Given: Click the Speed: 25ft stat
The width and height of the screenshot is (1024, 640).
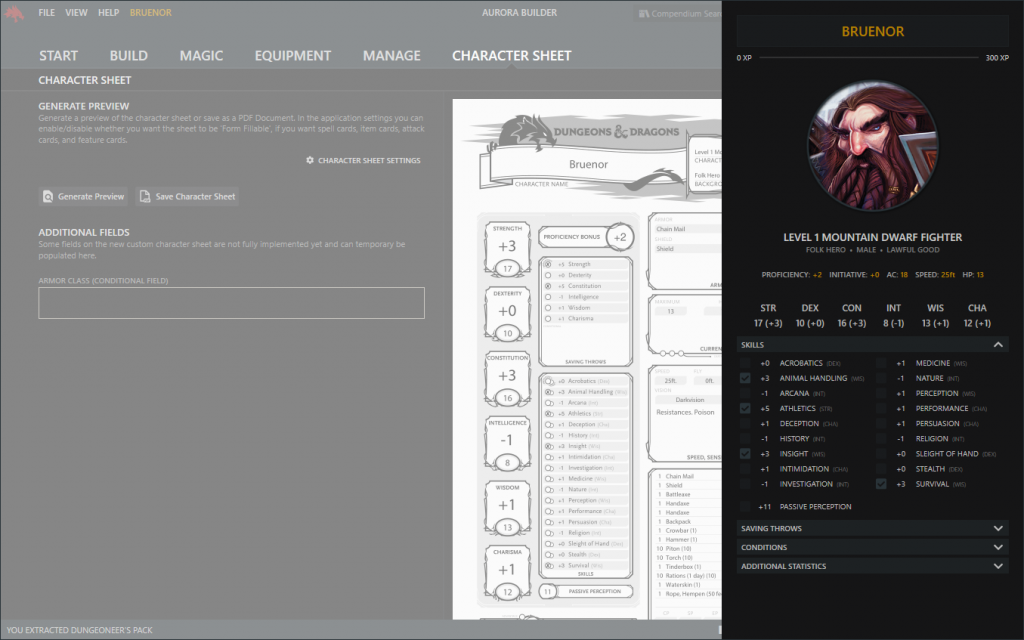Looking at the screenshot, I should click(935, 275).
